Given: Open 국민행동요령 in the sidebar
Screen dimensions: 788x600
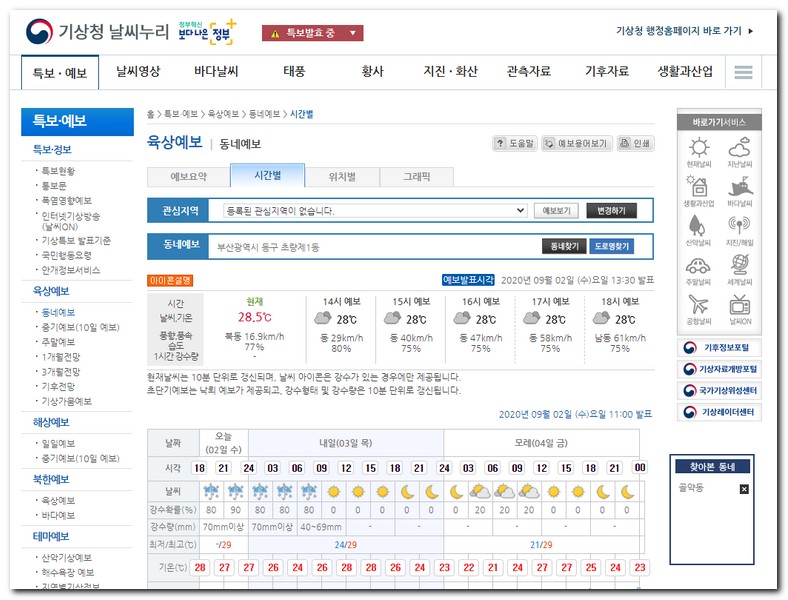Looking at the screenshot, I should coord(66,255).
